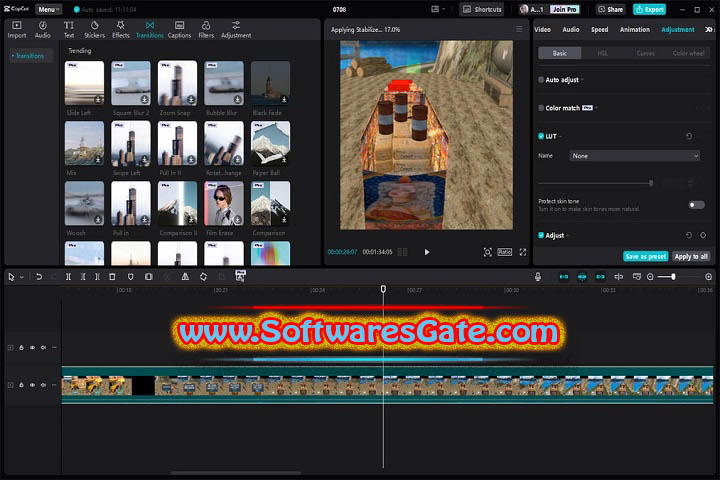Image resolution: width=720 pixels, height=480 pixels.
Task: Select the Paper Ball transition thumbnail
Action: [x=270, y=143]
